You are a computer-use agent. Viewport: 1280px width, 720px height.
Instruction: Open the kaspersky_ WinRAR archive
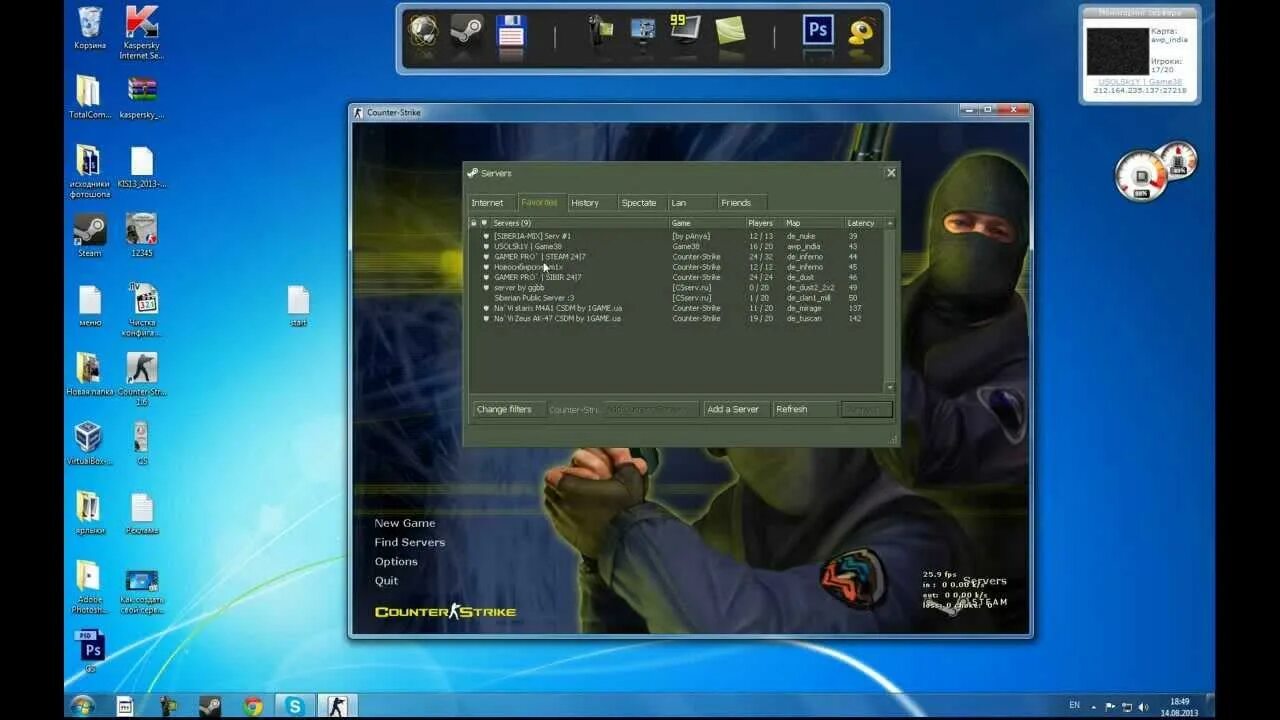point(142,97)
